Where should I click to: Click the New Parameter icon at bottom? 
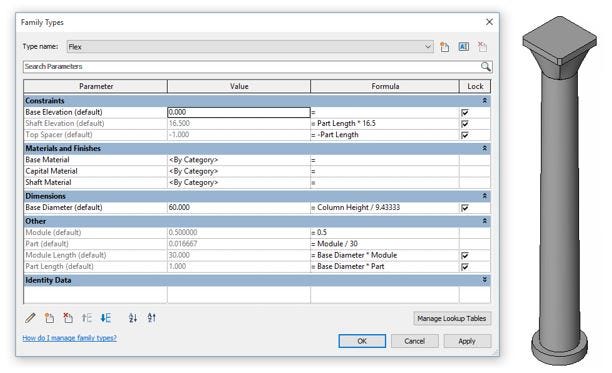click(x=49, y=318)
